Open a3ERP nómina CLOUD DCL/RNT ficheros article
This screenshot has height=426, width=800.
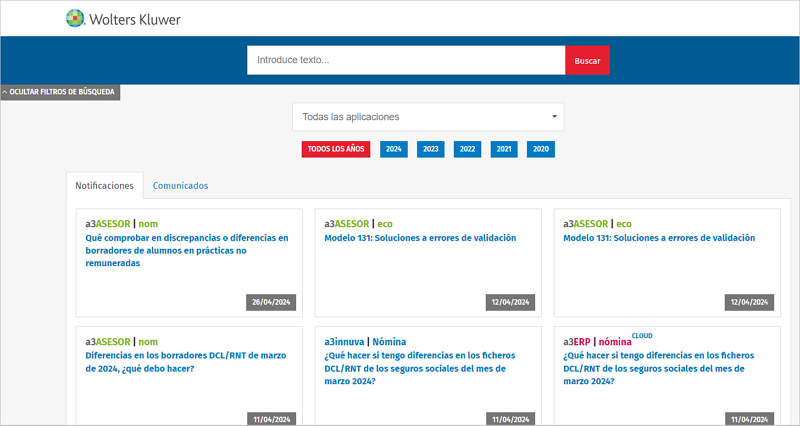(x=659, y=368)
